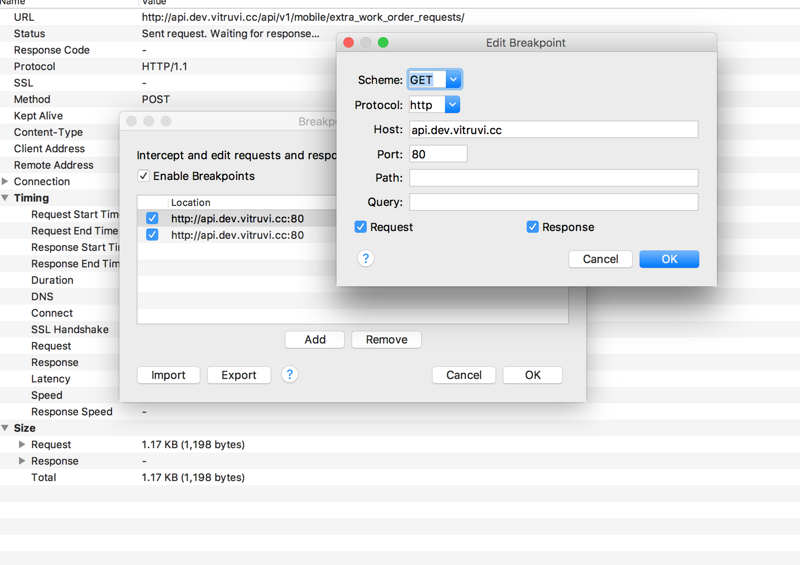Open help in Edit Breakpoint dialog

tap(365, 259)
